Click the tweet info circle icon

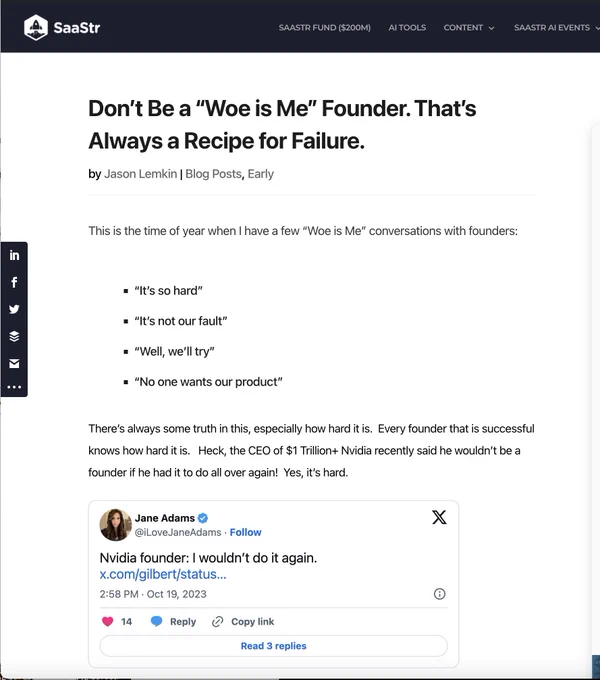440,594
